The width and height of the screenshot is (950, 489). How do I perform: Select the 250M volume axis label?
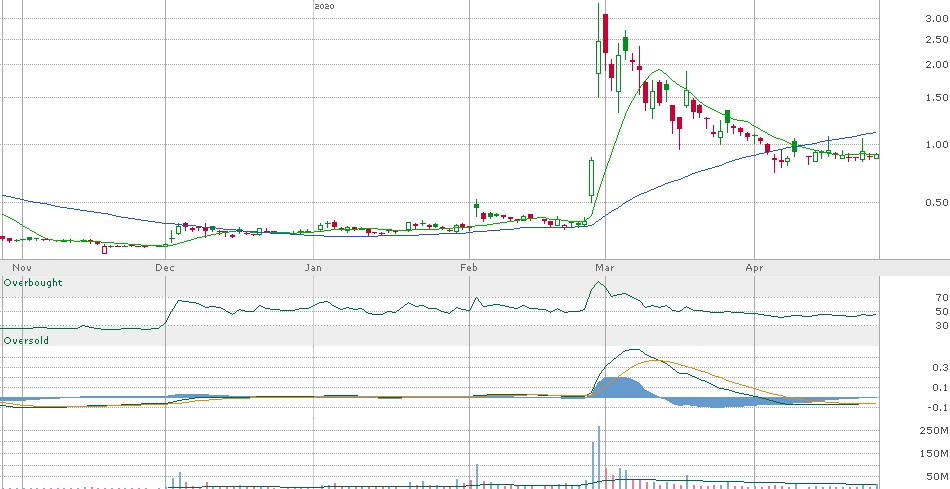[x=936, y=431]
